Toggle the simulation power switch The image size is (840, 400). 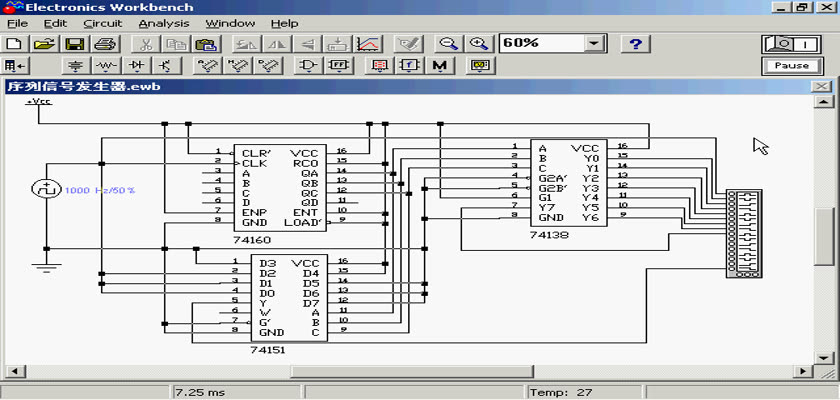(x=791, y=44)
